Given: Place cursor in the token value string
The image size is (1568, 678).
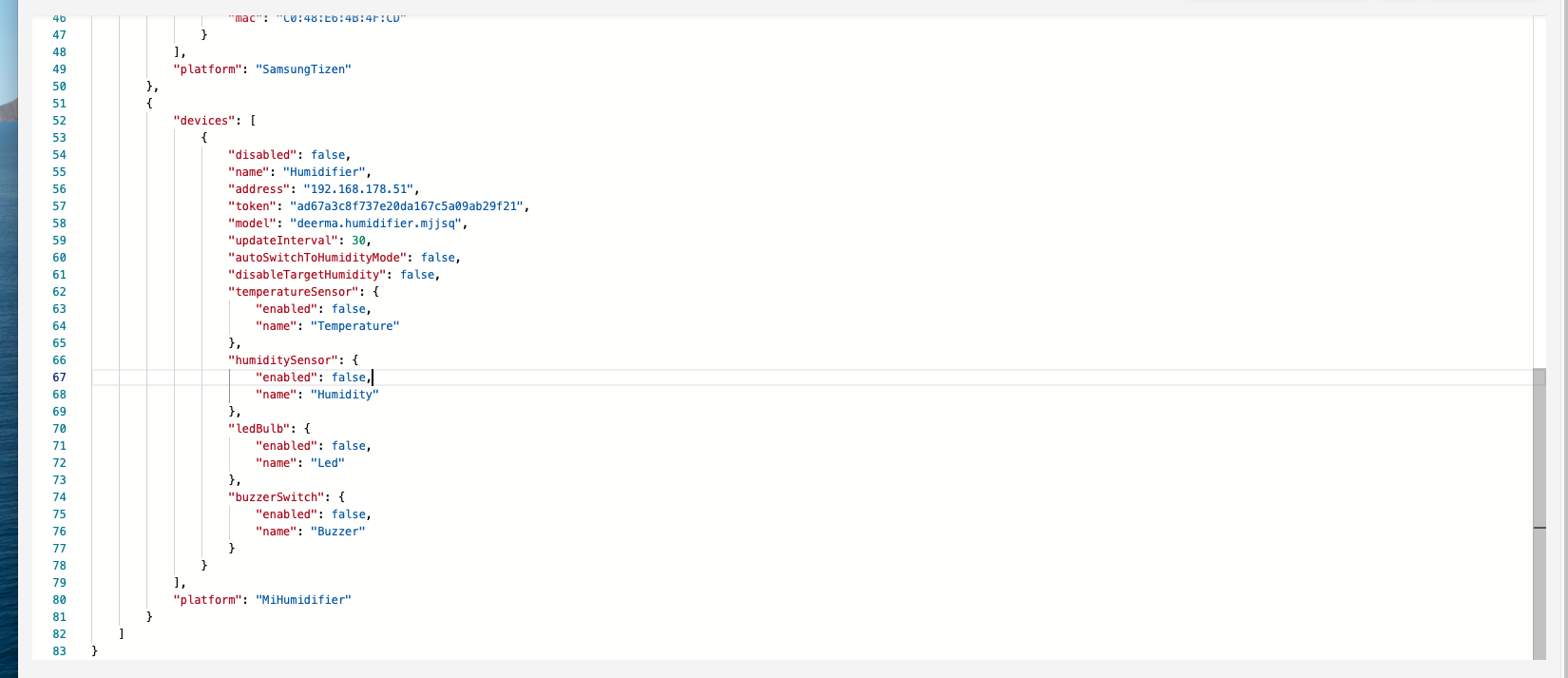Looking at the screenshot, I should [409, 206].
